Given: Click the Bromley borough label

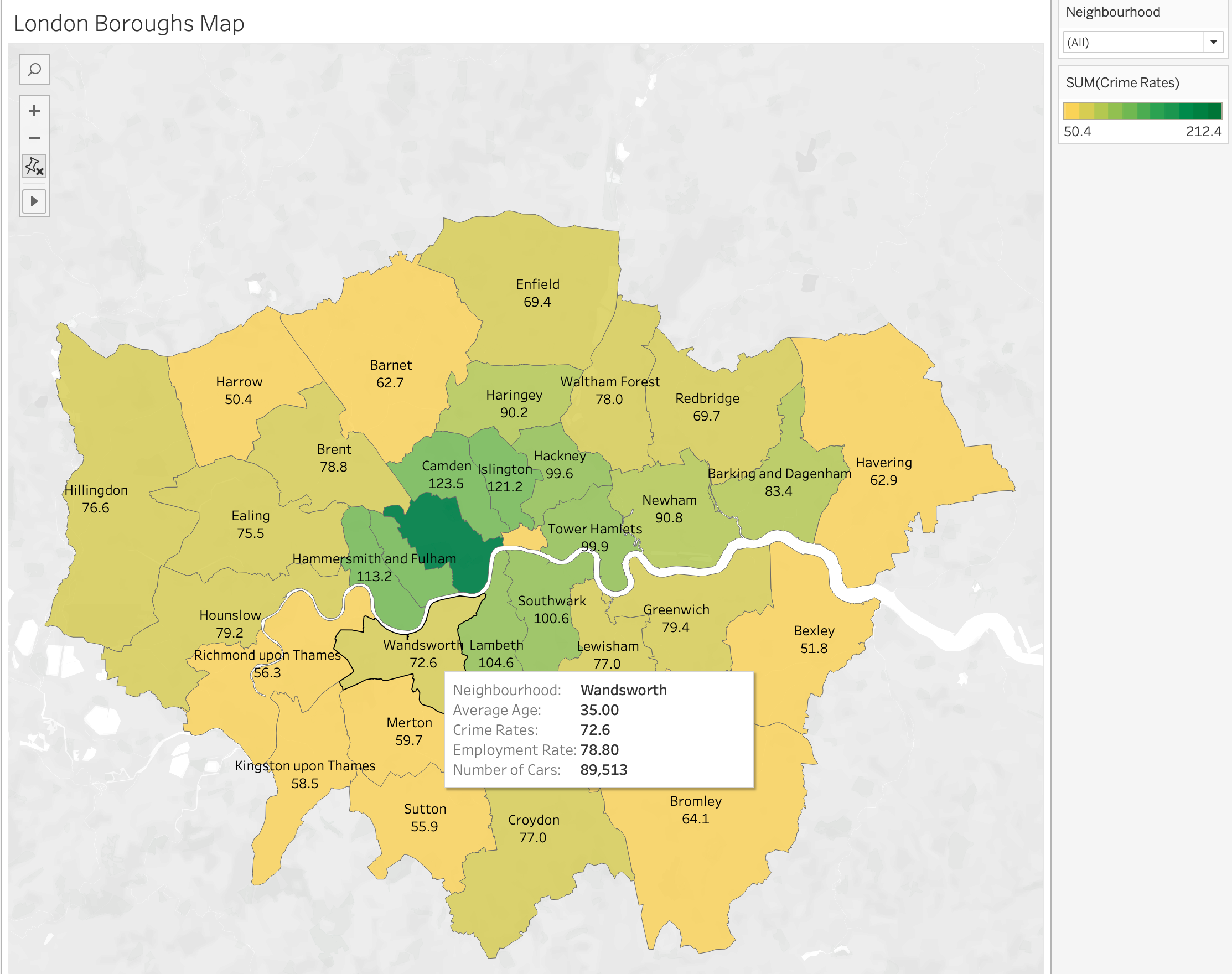Looking at the screenshot, I should (695, 801).
